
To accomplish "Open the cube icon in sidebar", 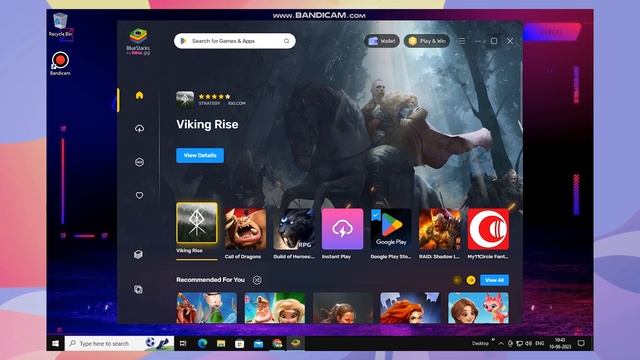I will pyautogui.click(x=138, y=254).
